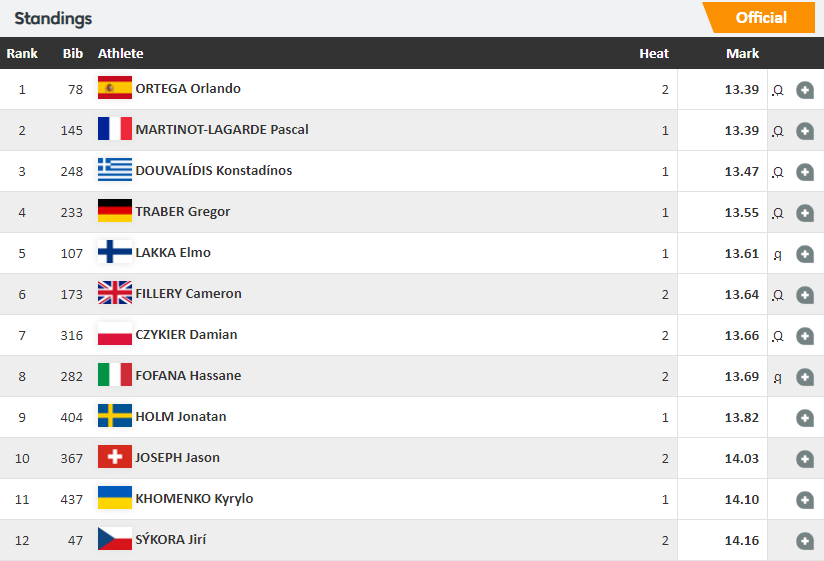Expand details for MARTINOT-LAGARDE Pascal's row

tap(805, 131)
